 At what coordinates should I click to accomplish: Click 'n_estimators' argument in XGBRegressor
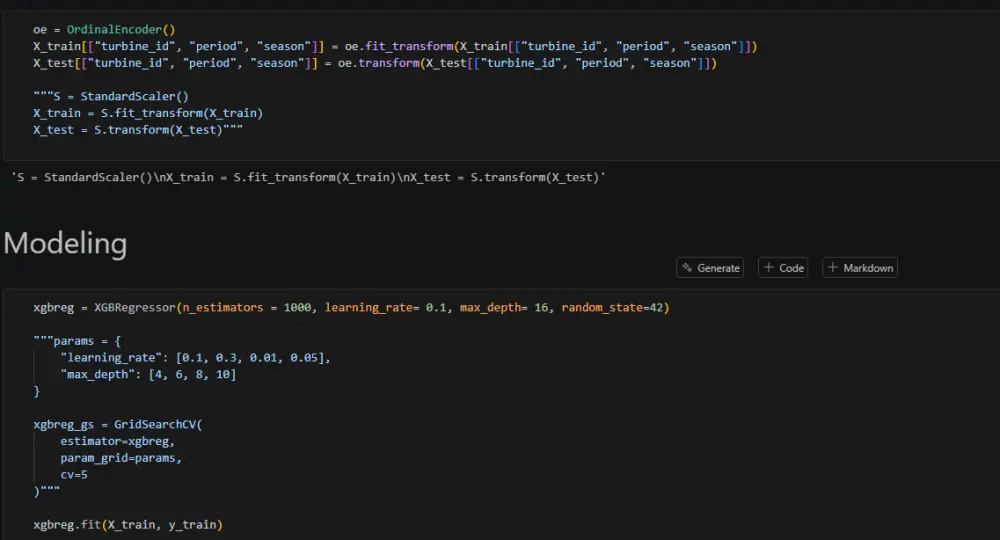[223, 307]
